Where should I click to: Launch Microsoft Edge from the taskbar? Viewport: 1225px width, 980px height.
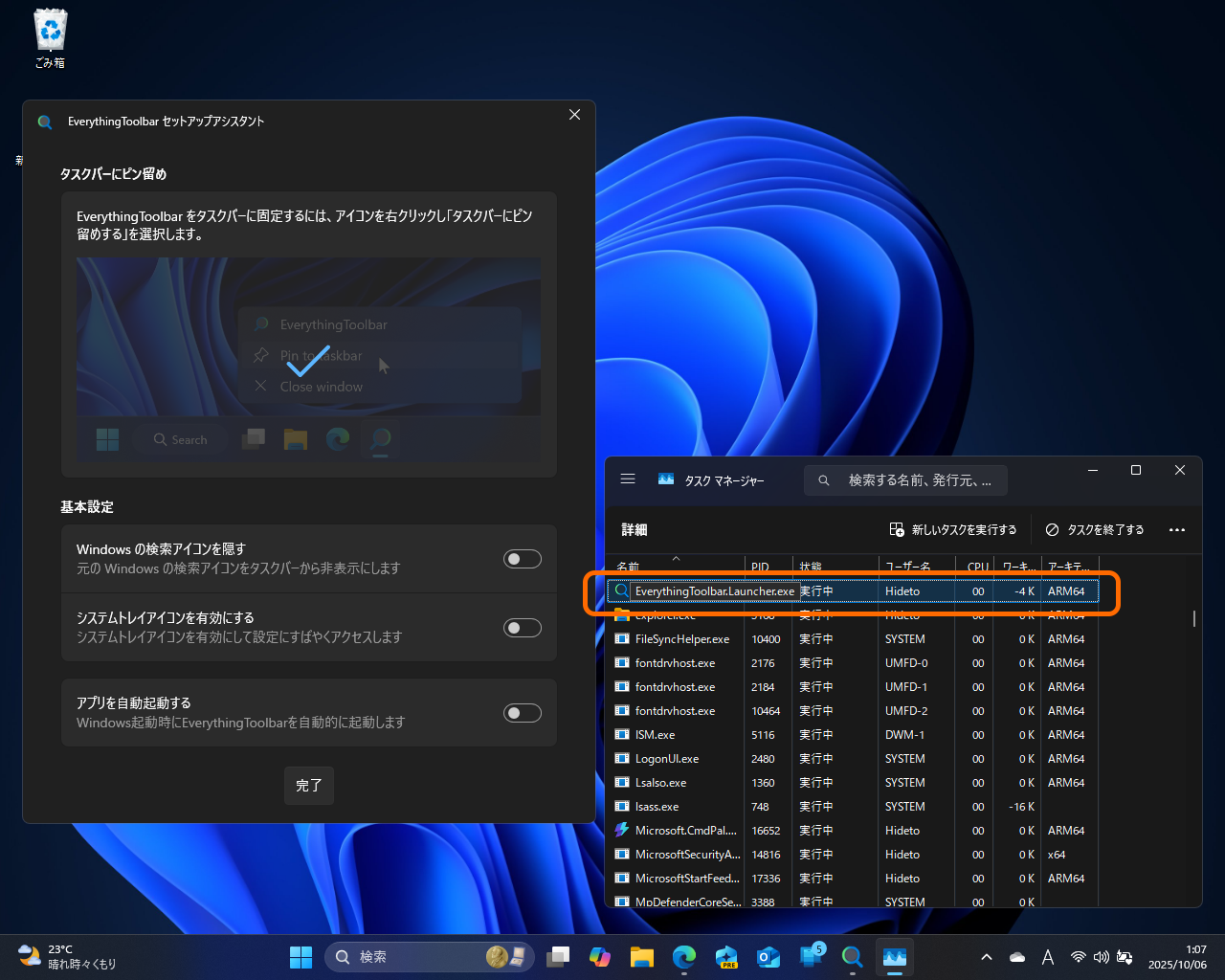(684, 957)
